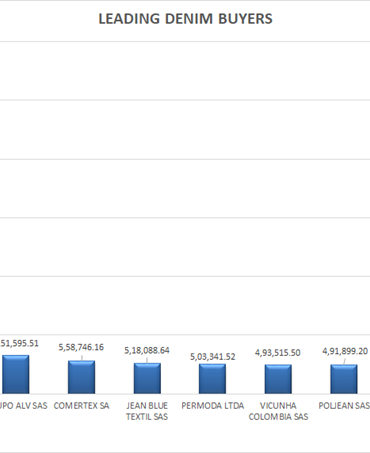Screen dimensions: 370x453
Task: Click the VICUNHA COLOMBIA SAS bar
Action: click(278, 379)
